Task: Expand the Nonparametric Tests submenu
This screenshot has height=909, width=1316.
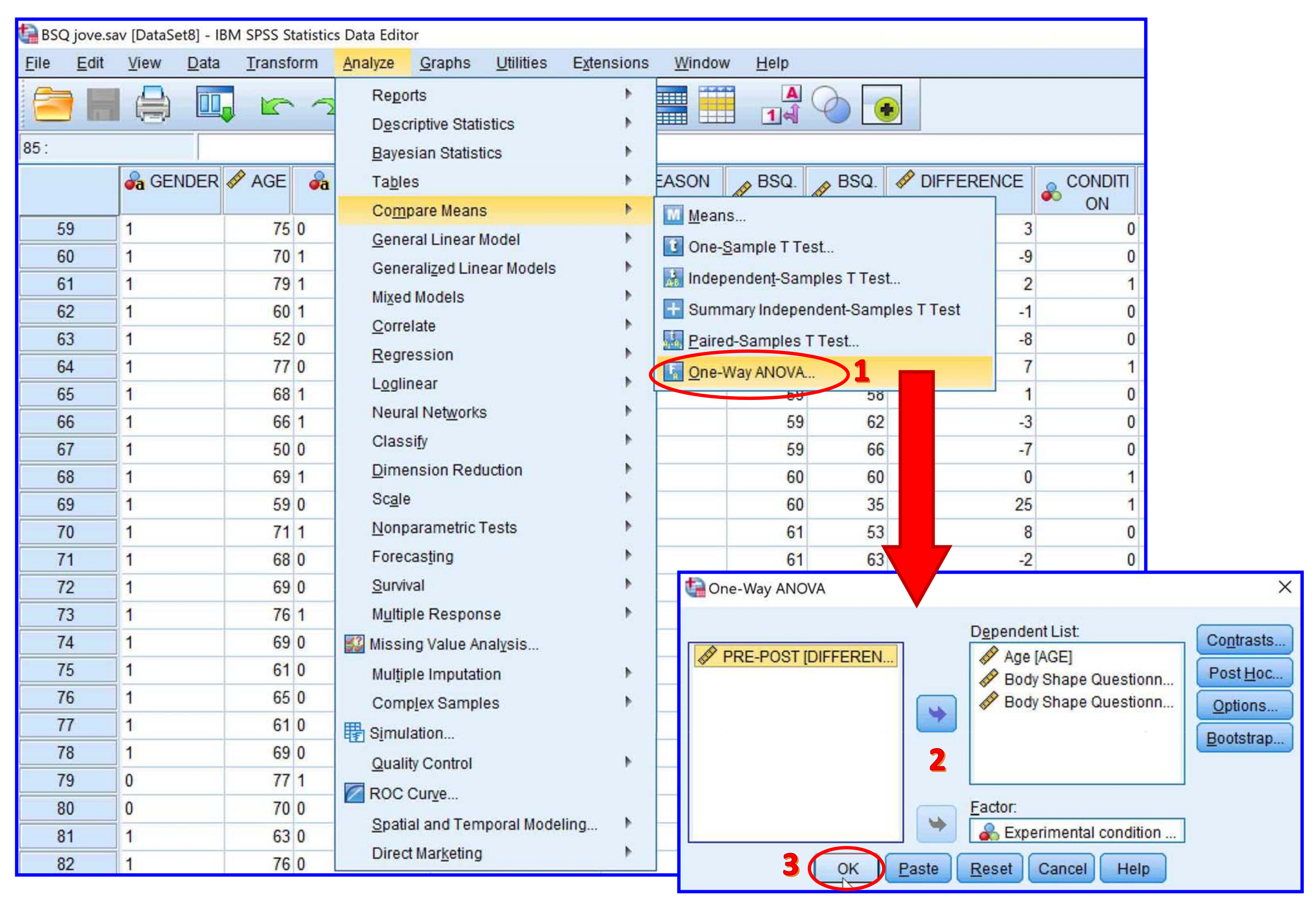Action: (x=444, y=527)
